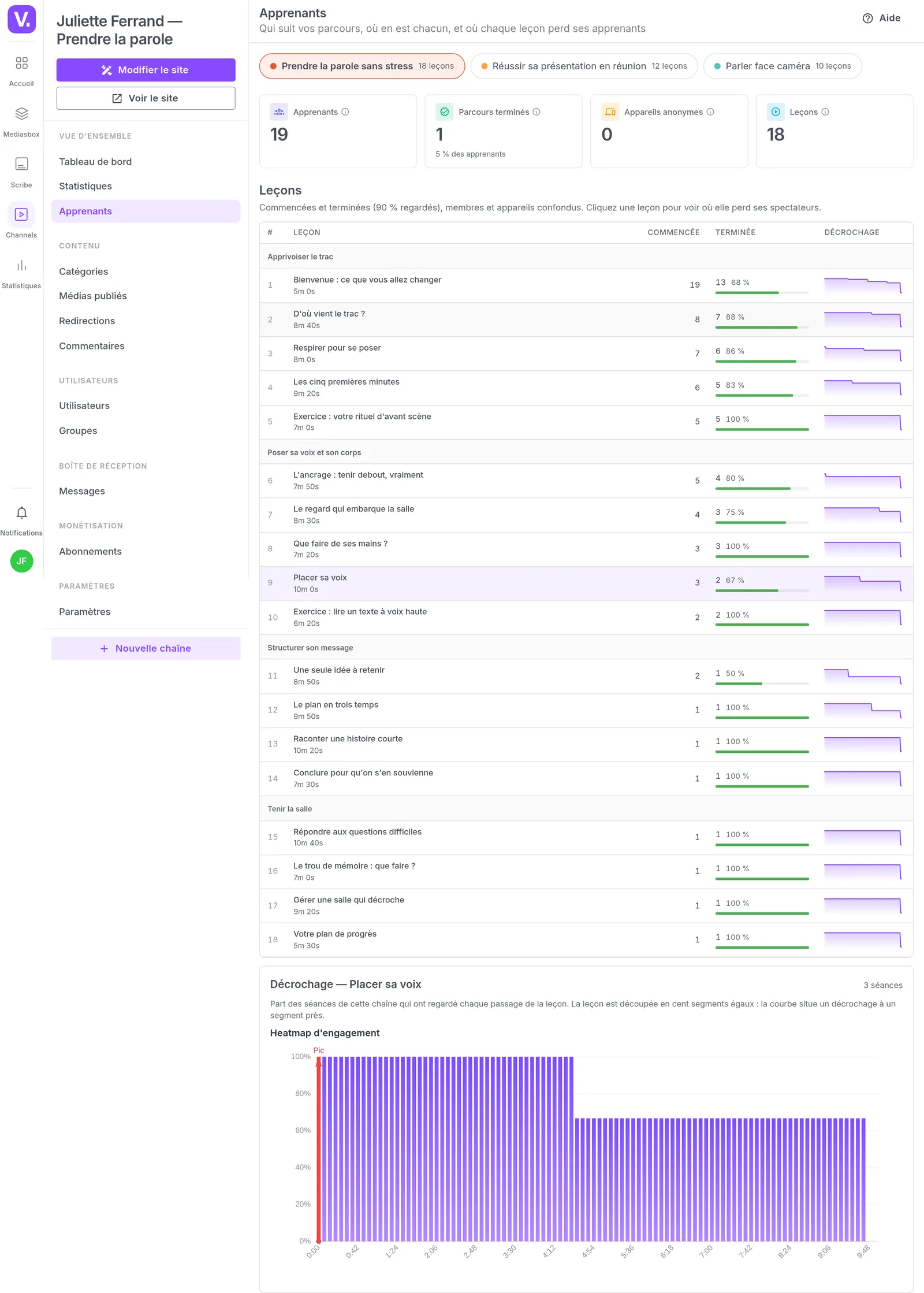Click the décrochage sparkline for Bienvenue lesson
924x1293 pixels.
[x=863, y=285]
